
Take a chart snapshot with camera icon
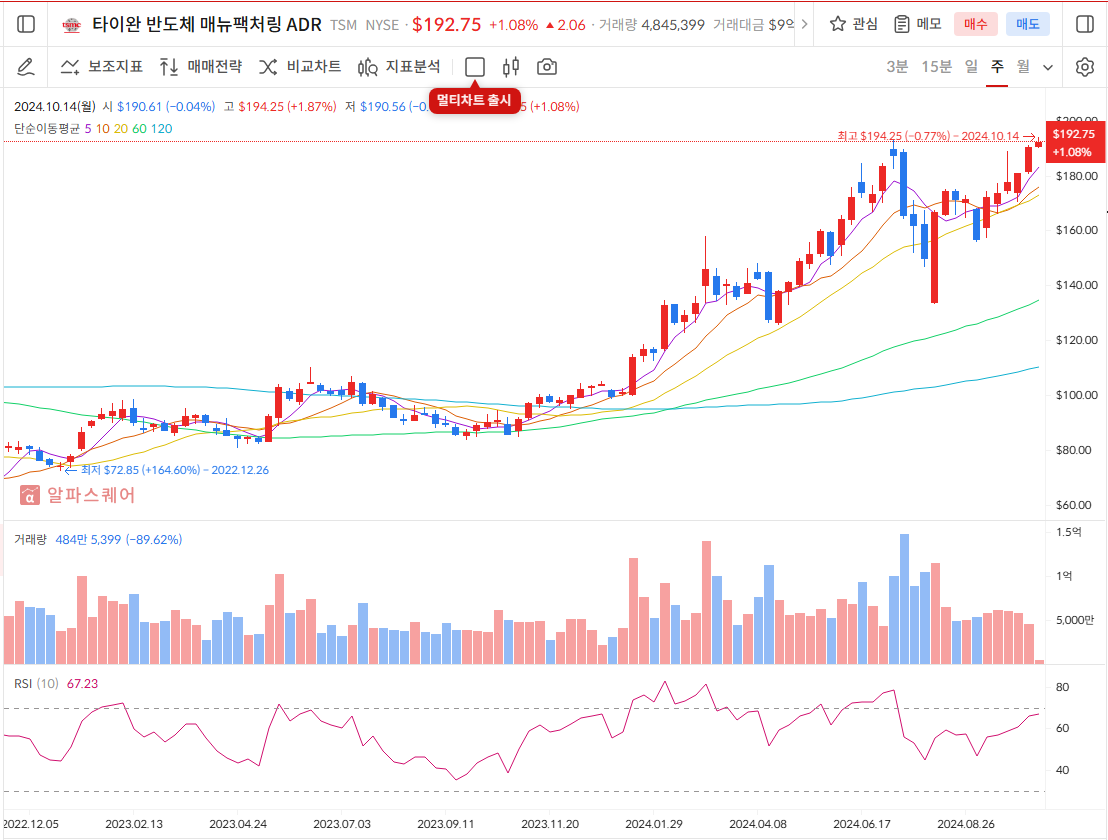[547, 67]
